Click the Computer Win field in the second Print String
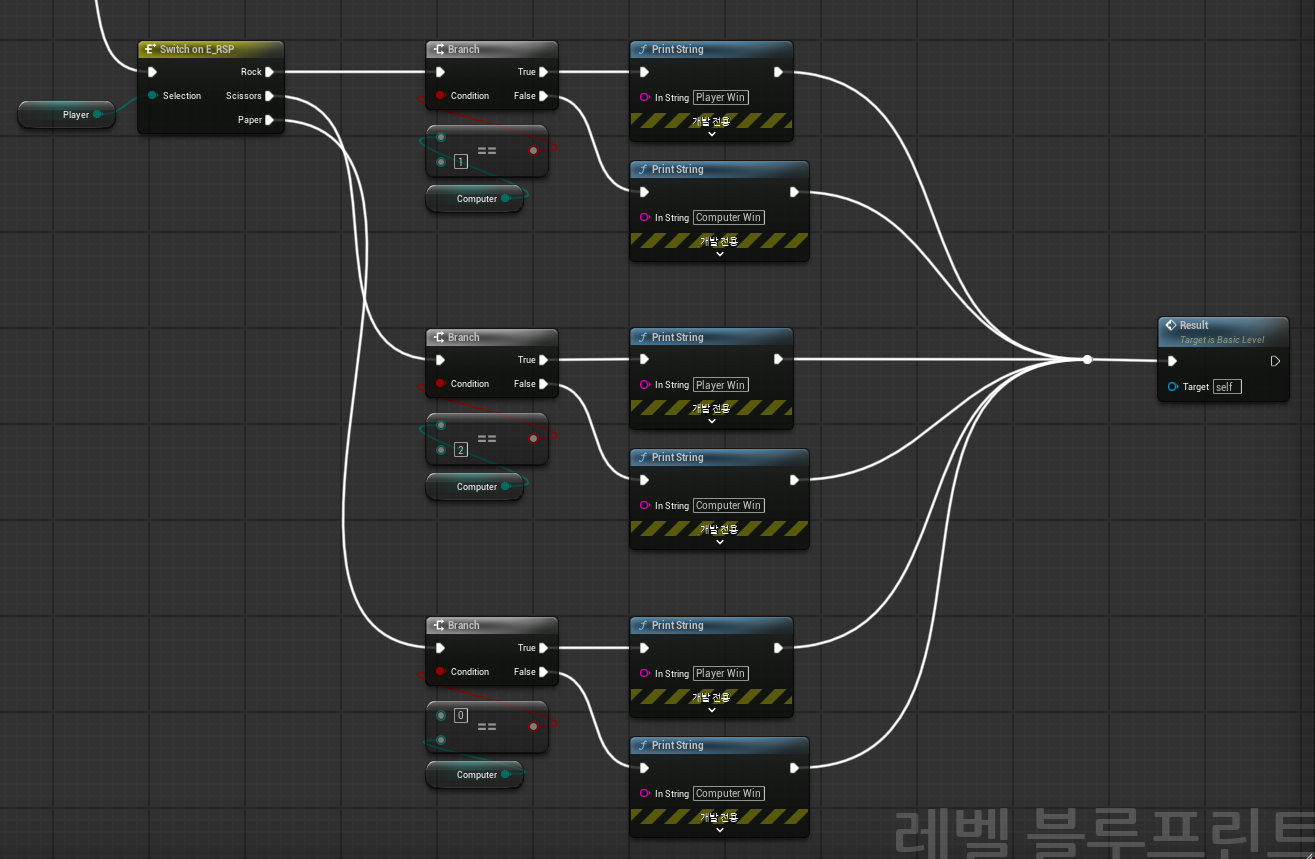The image size is (1315, 859). tap(729, 218)
